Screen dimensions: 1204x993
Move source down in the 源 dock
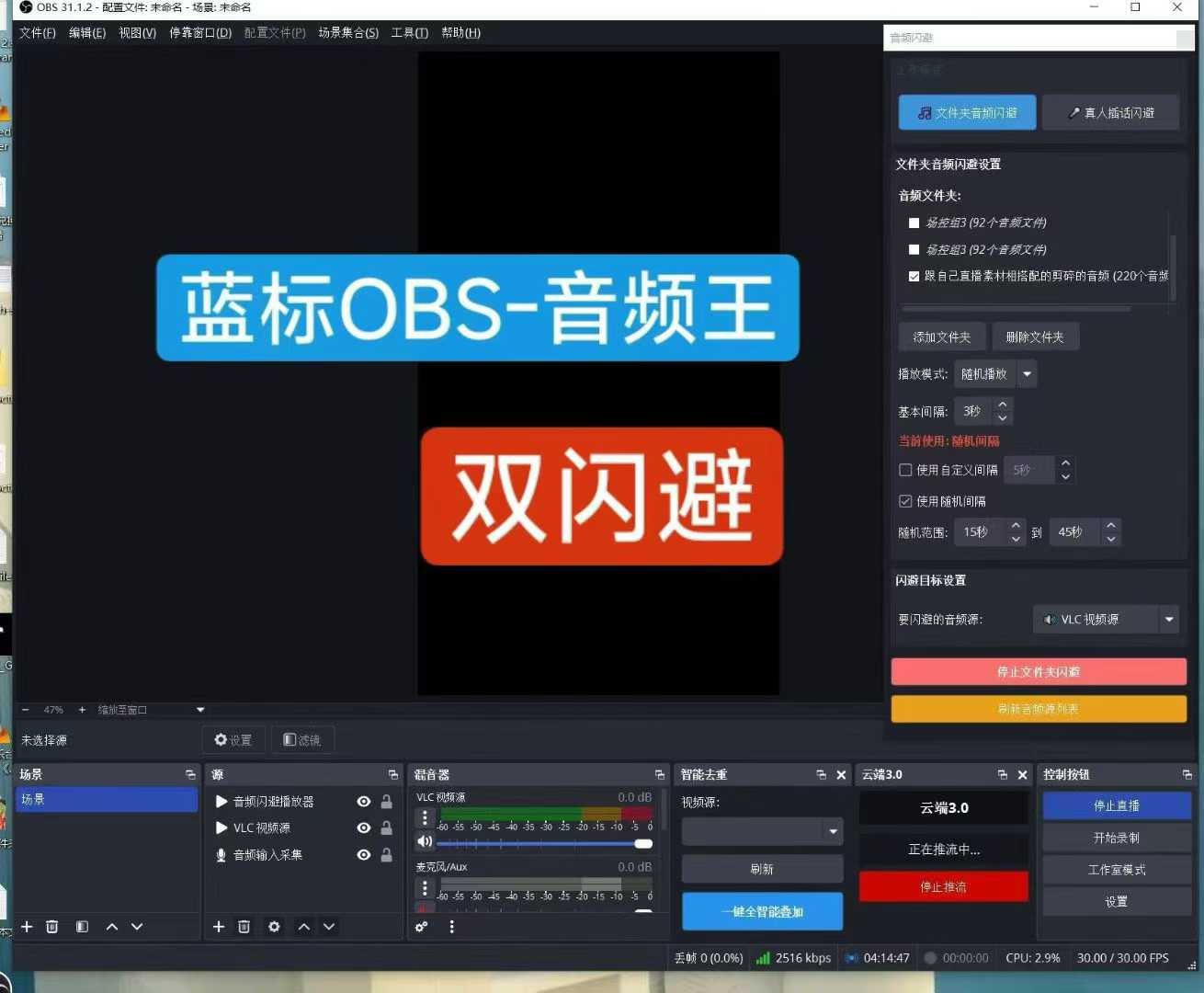(x=329, y=927)
